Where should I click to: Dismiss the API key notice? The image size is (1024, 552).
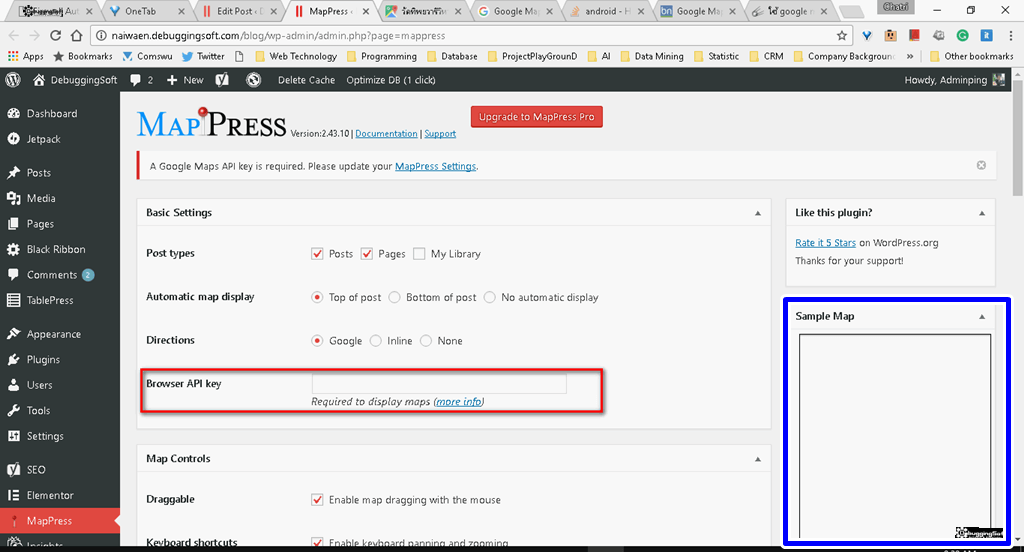click(981, 165)
